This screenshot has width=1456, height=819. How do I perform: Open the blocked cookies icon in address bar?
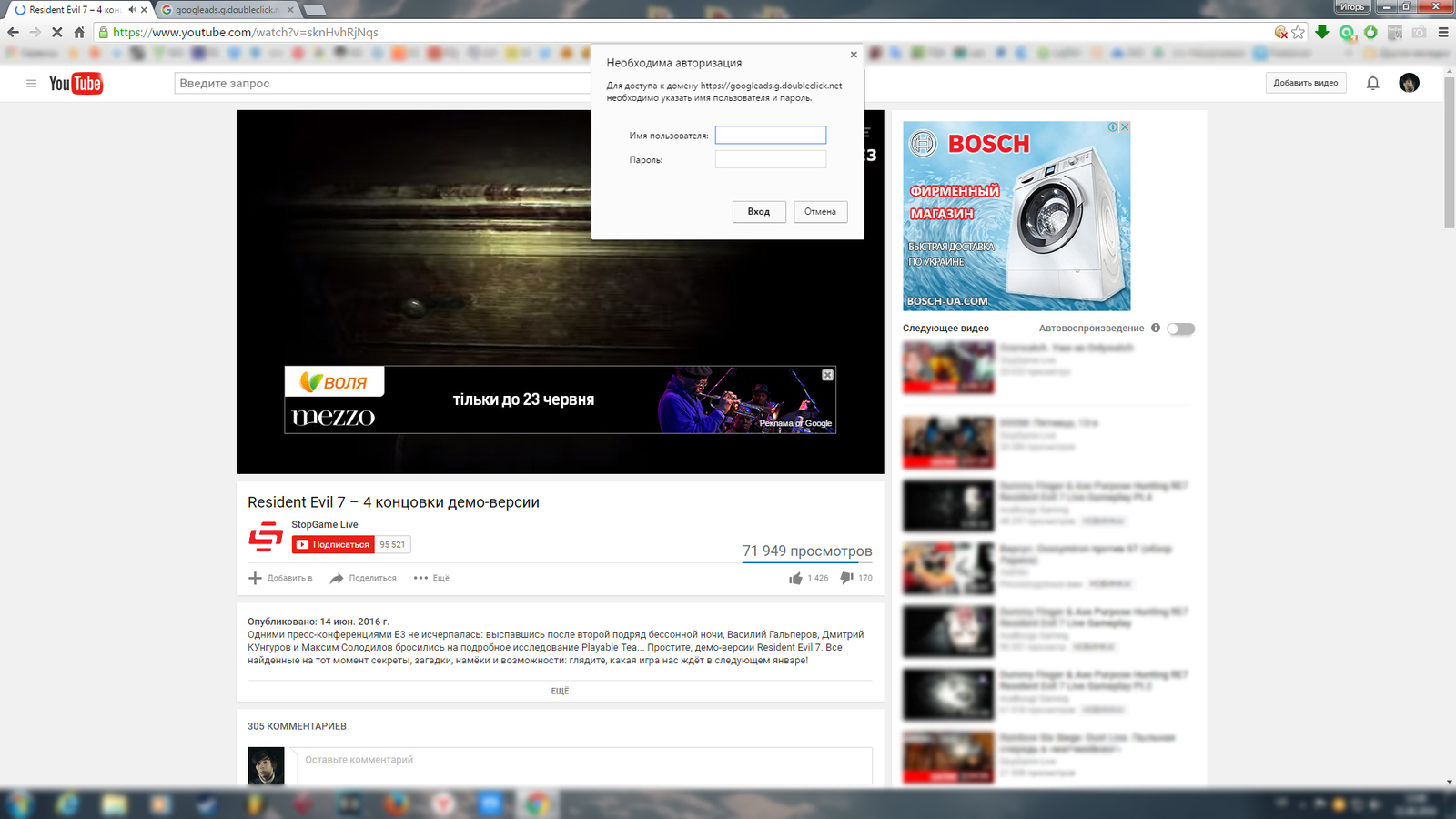pos(1281,32)
